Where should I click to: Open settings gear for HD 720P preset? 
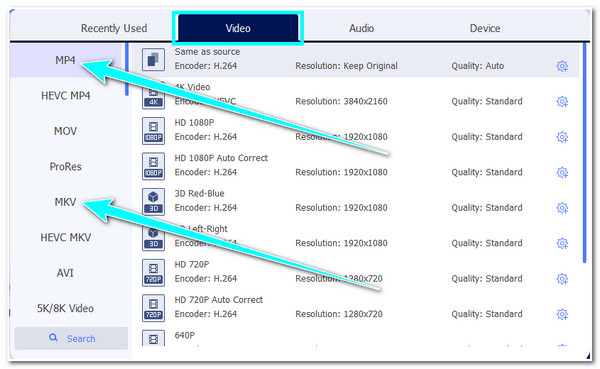[x=562, y=279]
